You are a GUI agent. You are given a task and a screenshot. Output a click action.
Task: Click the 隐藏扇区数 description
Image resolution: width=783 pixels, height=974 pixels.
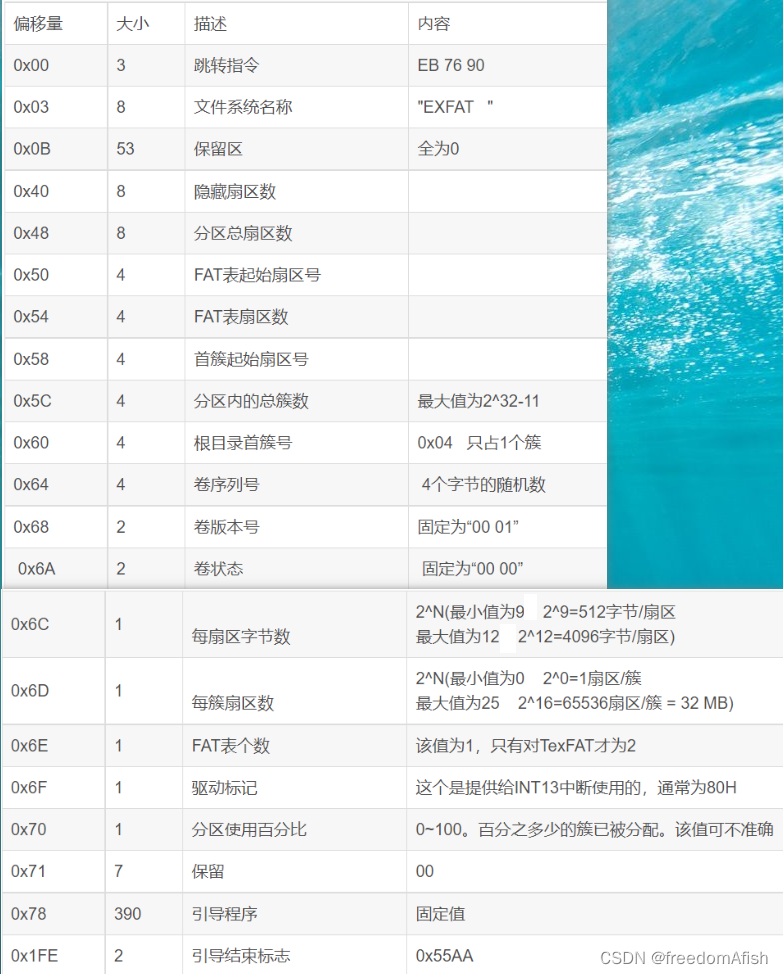(x=235, y=191)
